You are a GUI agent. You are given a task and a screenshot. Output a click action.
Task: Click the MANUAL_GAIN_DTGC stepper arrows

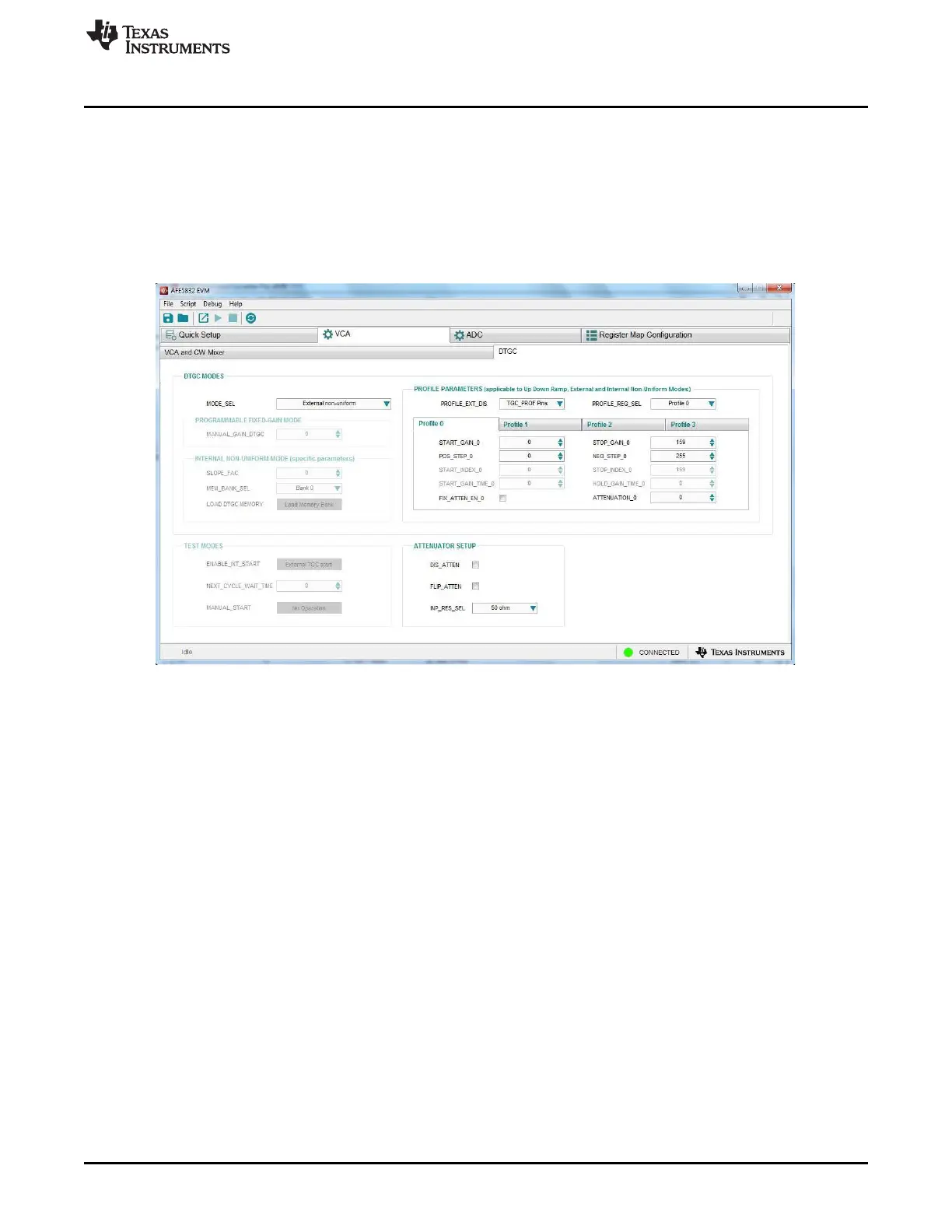pyautogui.click(x=338, y=434)
